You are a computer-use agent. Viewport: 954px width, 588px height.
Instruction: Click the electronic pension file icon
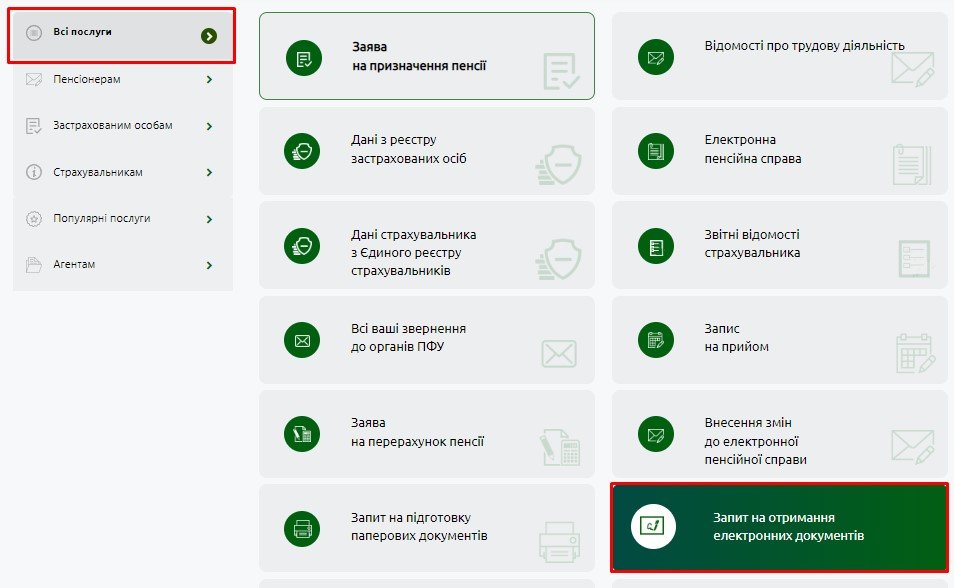click(656, 150)
